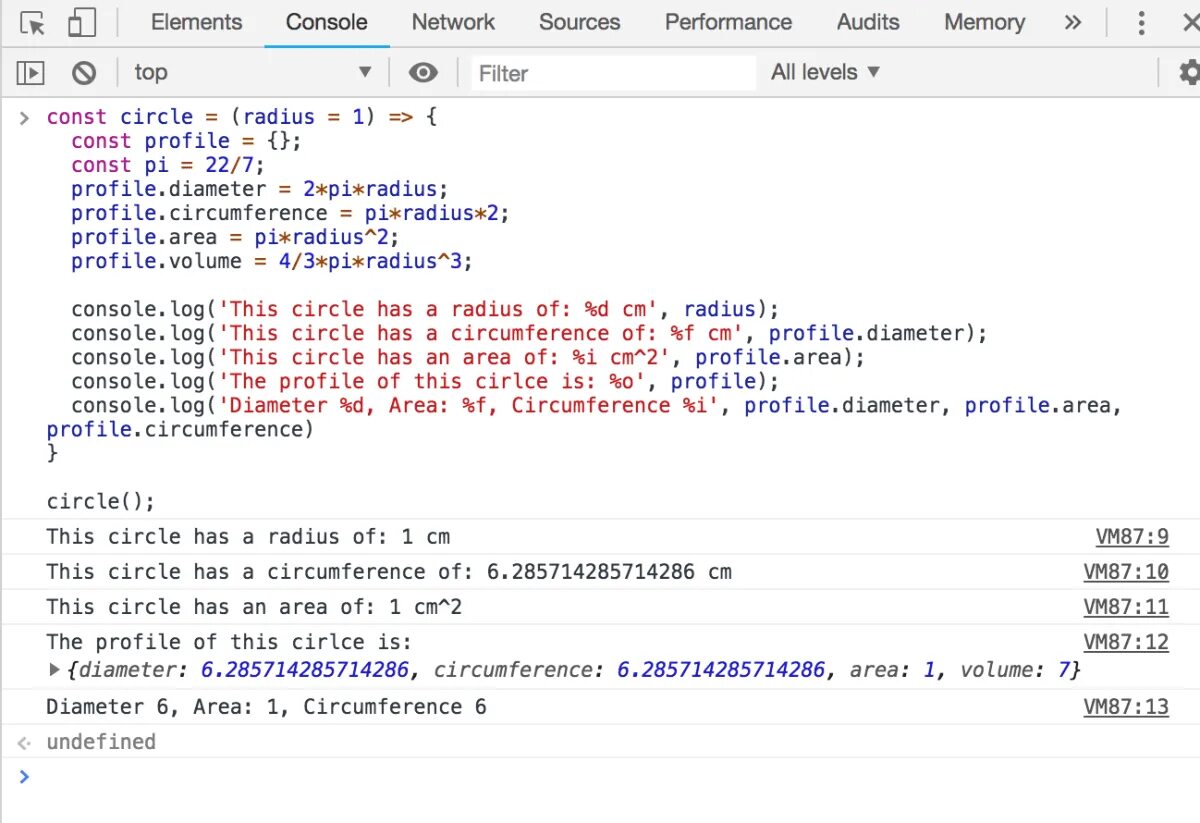
Task: Open console settings gear
Action: click(x=1188, y=72)
